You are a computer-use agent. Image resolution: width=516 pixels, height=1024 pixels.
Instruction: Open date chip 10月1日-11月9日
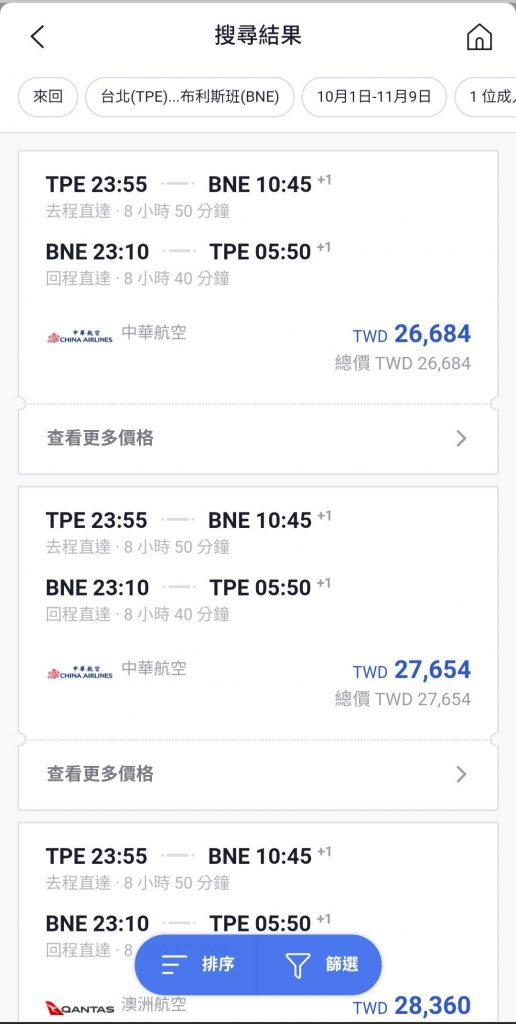(x=374, y=97)
